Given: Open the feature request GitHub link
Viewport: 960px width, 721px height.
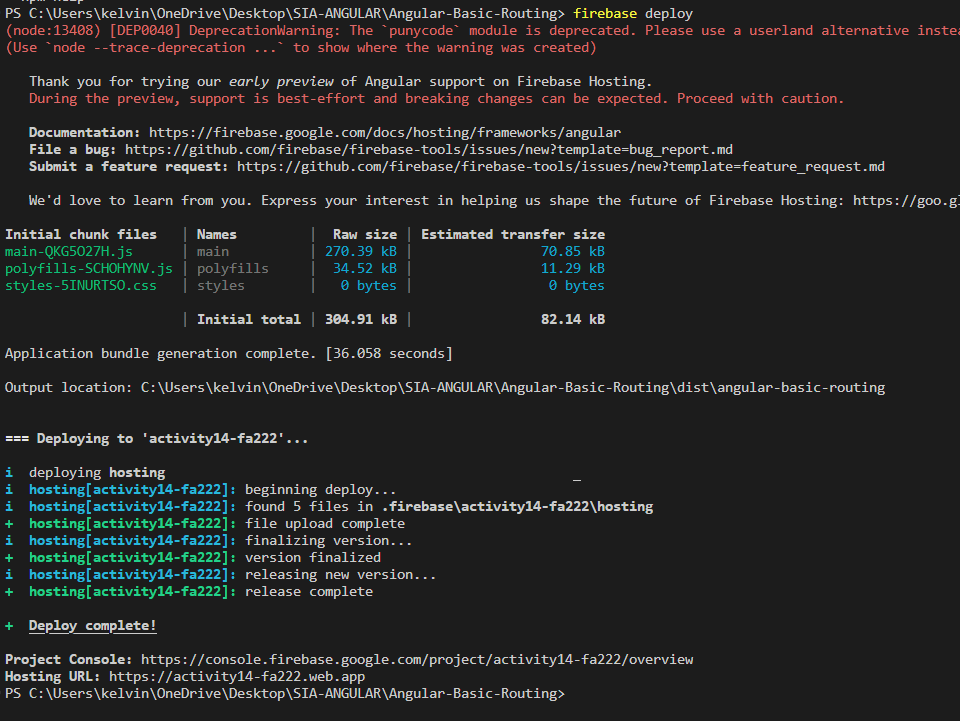Looking at the screenshot, I should click(x=560, y=166).
